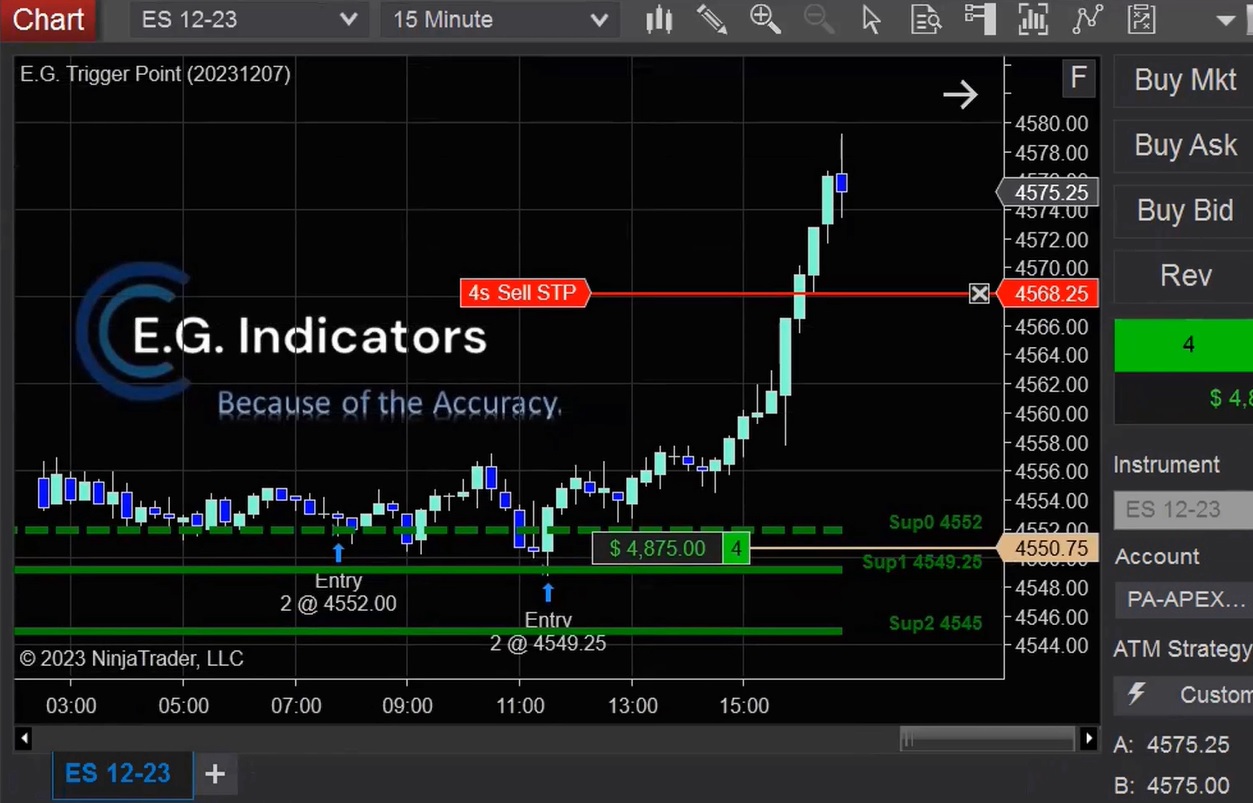Click the 15:00 time axis label
The height and width of the screenshot is (803, 1253).
745,706
